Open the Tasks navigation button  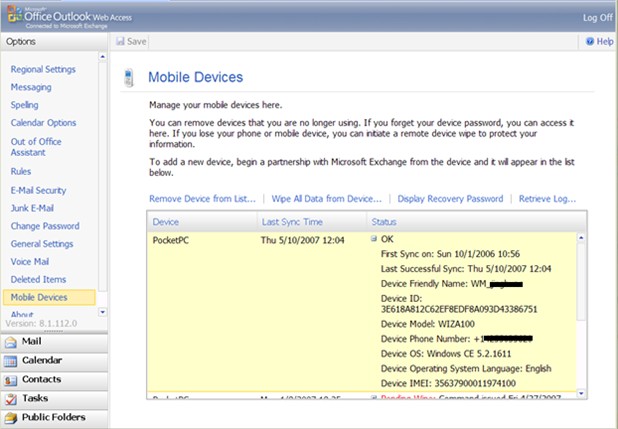pos(54,399)
